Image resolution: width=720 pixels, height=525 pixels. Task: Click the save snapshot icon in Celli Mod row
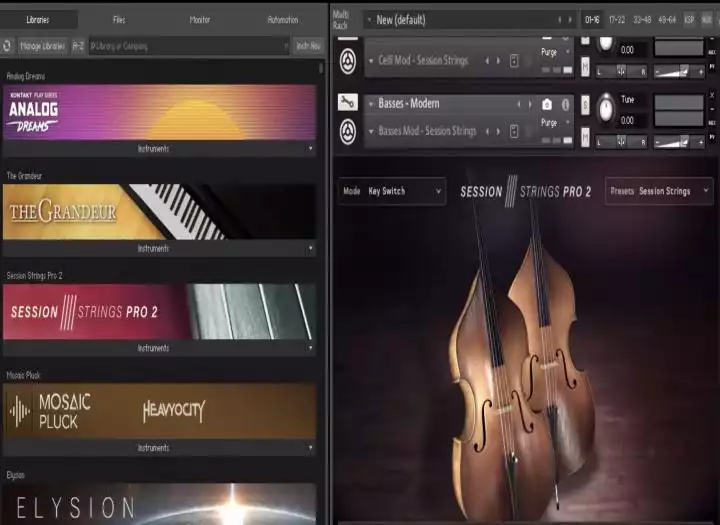point(514,61)
